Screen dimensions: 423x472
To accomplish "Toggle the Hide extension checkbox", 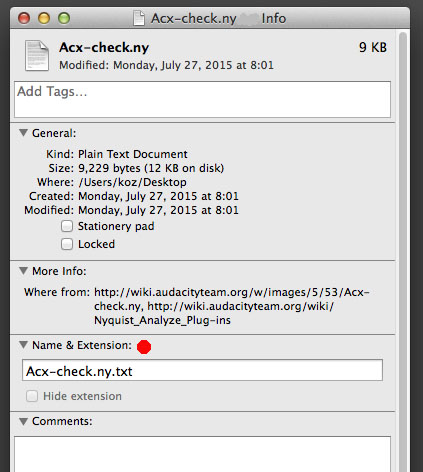I will (x=32, y=396).
